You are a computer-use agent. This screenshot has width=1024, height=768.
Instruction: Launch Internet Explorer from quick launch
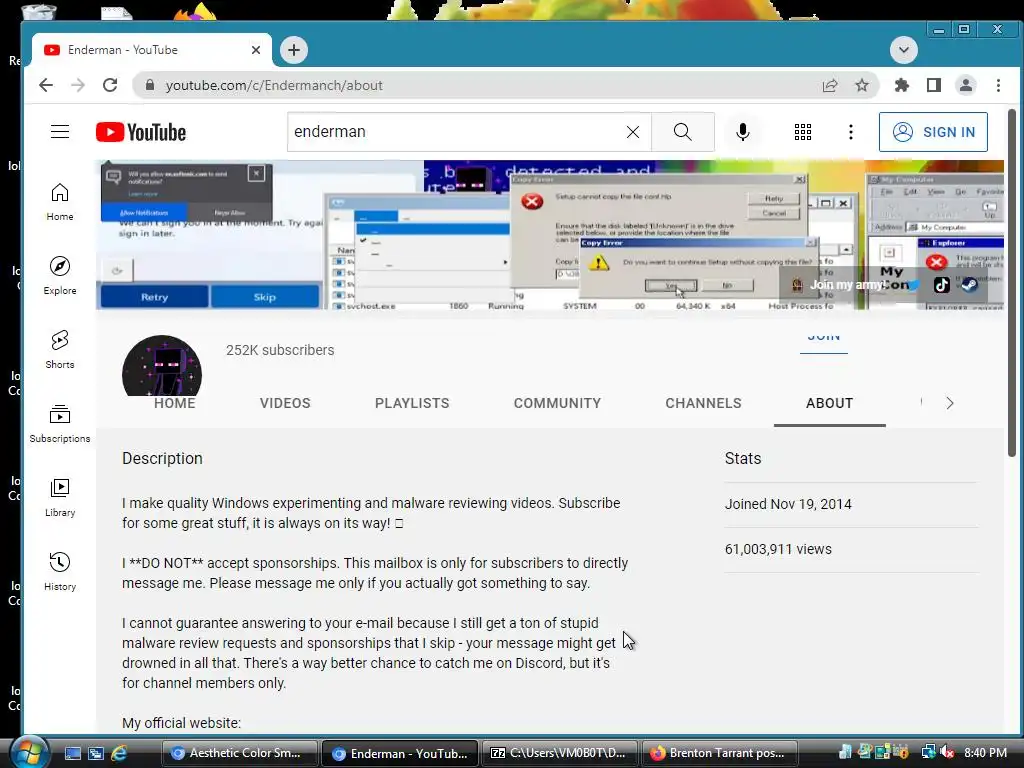point(119,753)
